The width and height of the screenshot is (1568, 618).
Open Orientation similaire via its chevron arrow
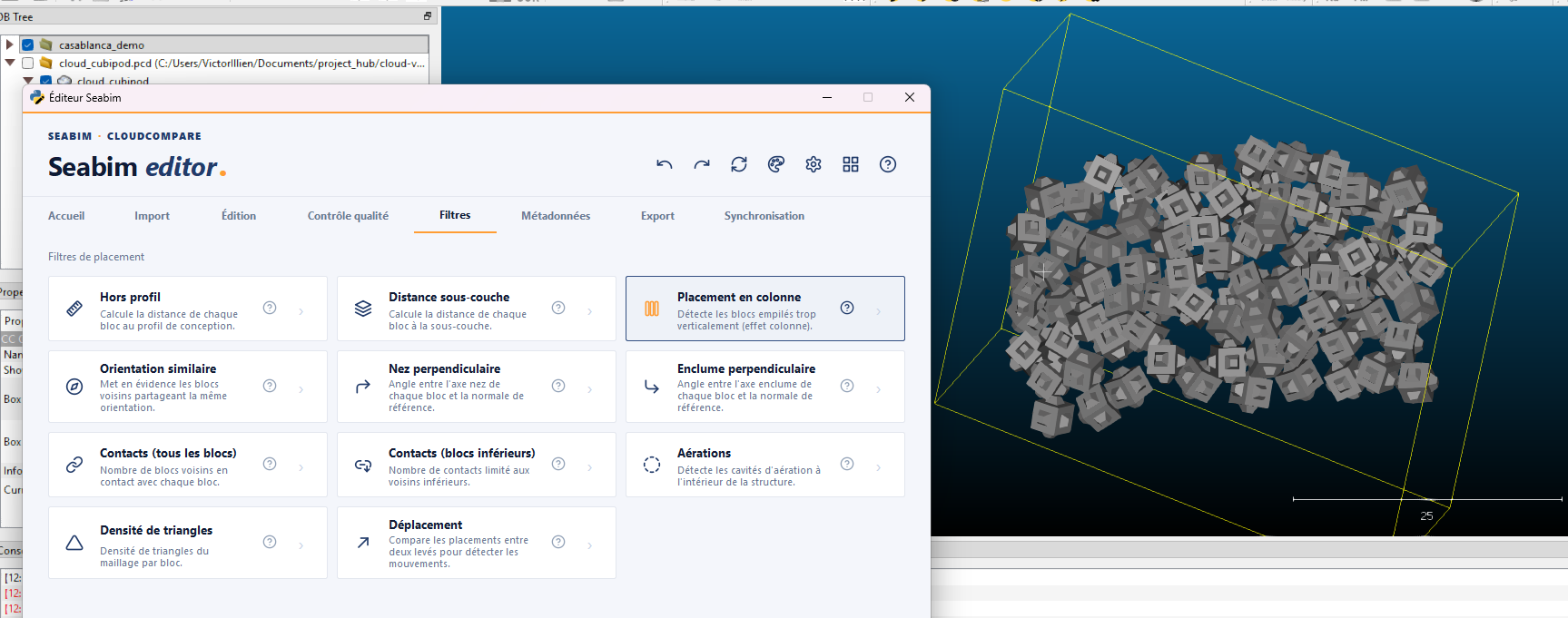coord(301,389)
